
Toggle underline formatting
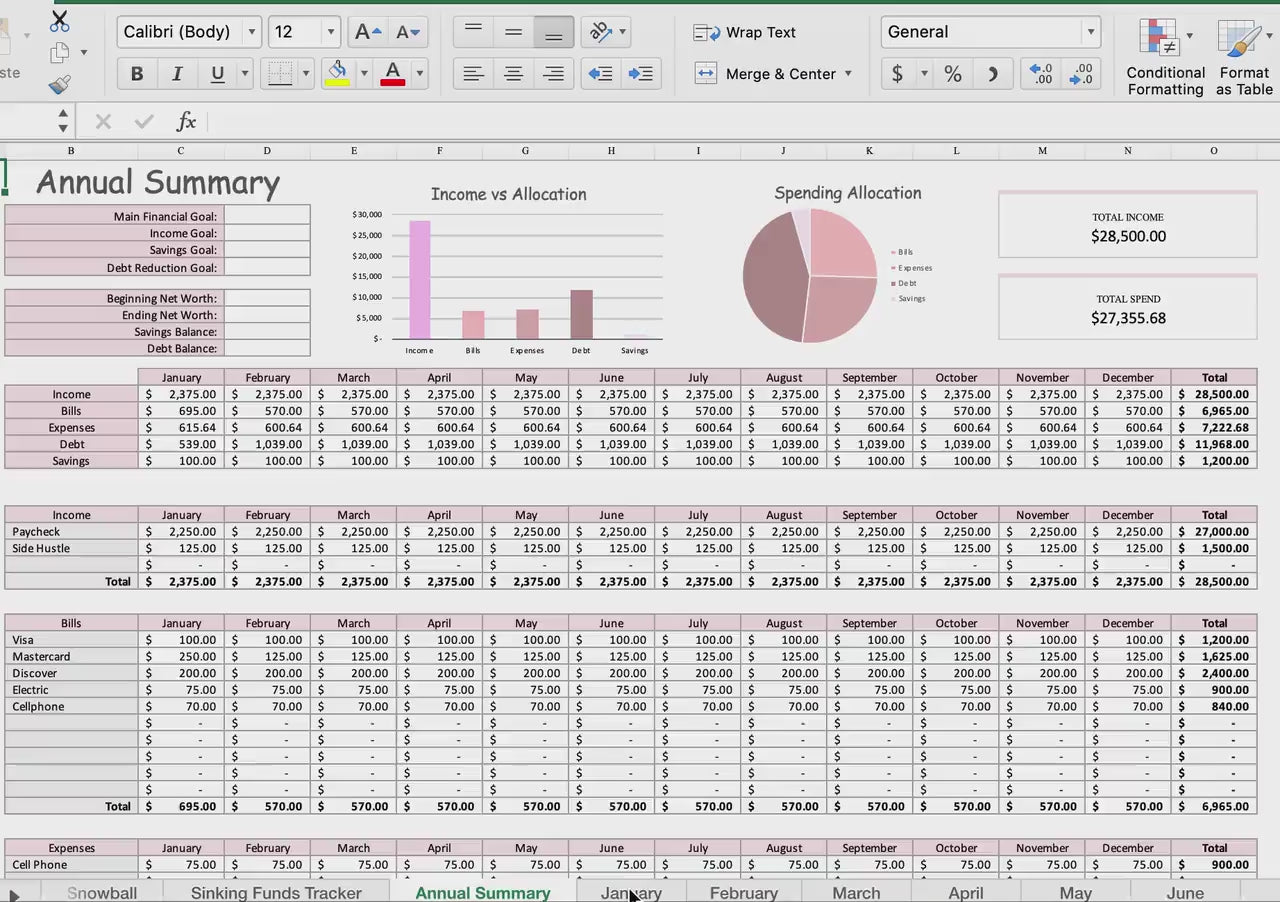[217, 73]
